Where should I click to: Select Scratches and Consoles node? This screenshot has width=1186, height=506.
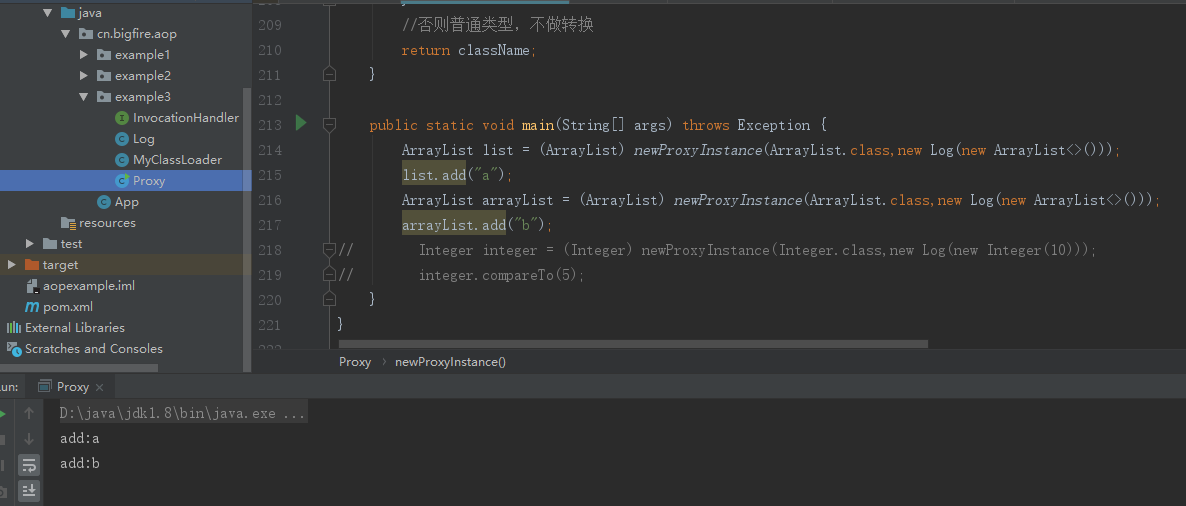[x=94, y=349]
